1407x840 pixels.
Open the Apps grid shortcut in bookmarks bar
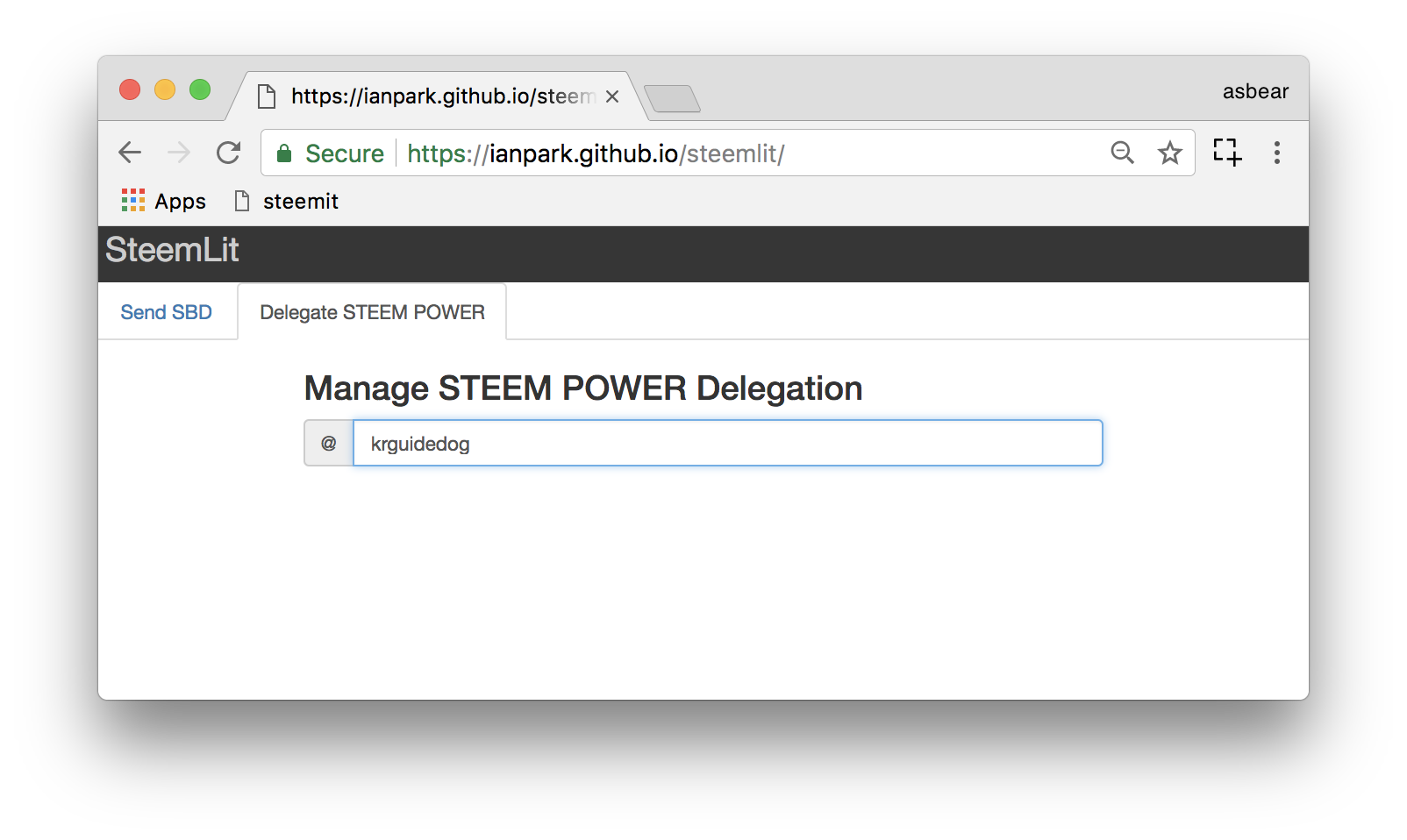pos(164,201)
